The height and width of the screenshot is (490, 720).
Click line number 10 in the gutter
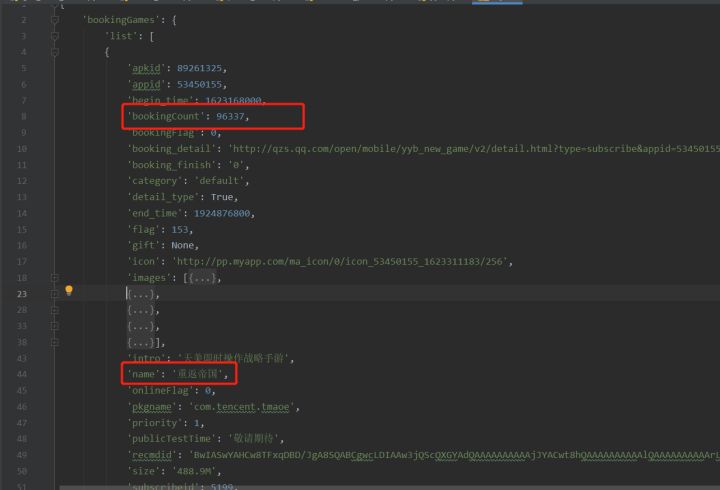[x=22, y=149]
